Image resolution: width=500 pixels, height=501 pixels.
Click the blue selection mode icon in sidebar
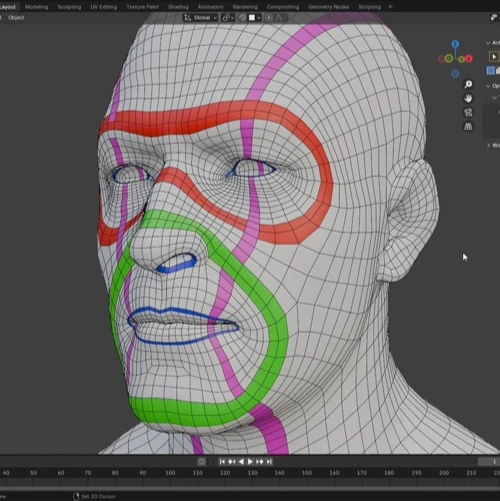[490, 70]
